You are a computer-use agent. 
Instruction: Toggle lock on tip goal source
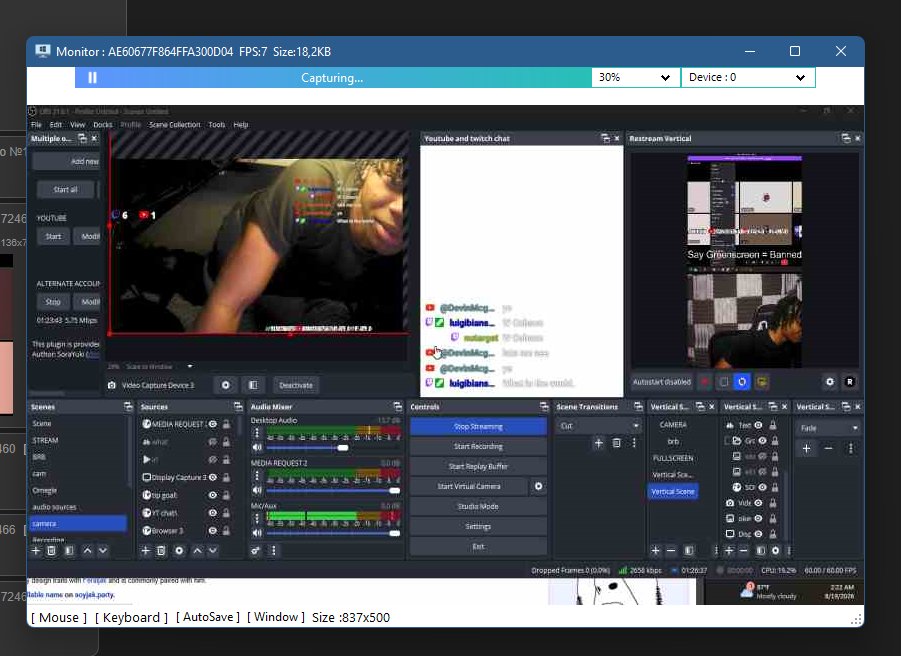(x=226, y=495)
